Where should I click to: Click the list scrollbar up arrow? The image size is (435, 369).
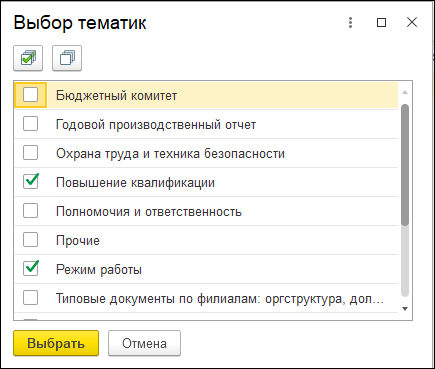[x=405, y=92]
